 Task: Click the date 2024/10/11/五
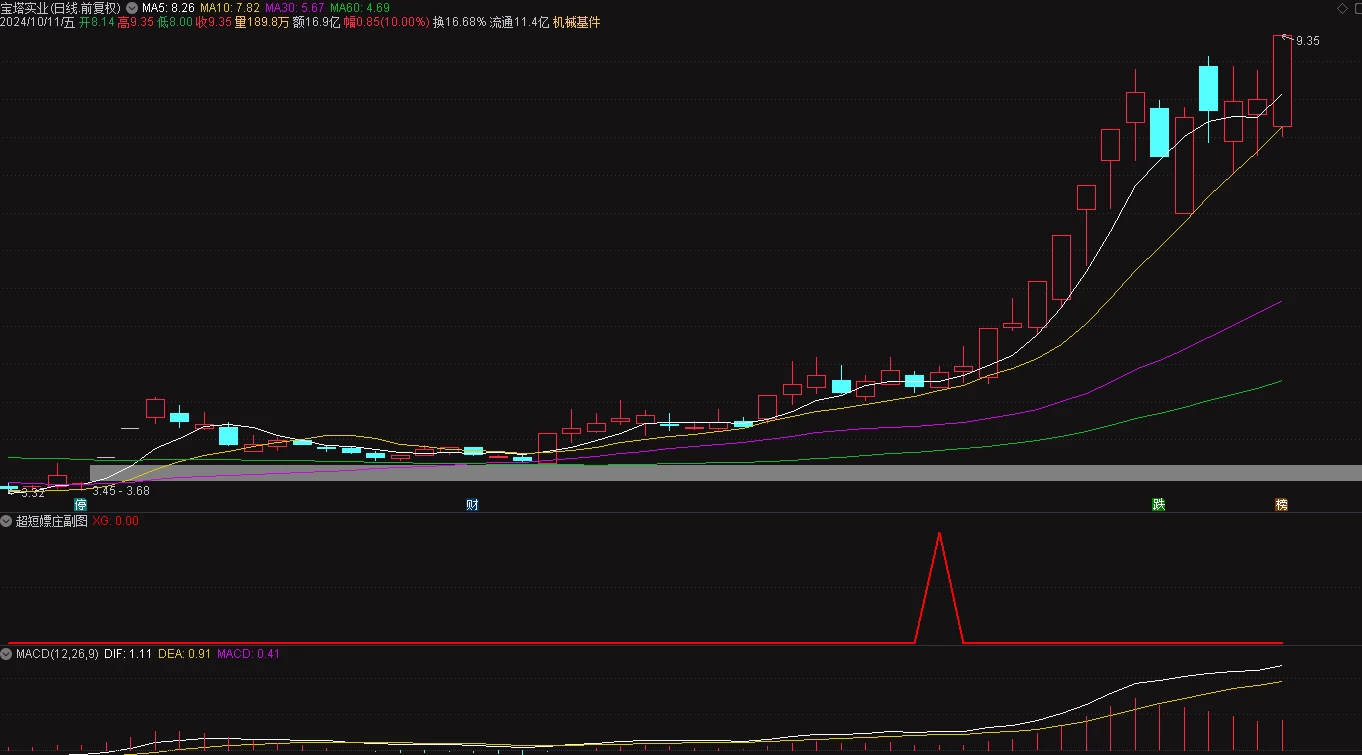(38, 22)
